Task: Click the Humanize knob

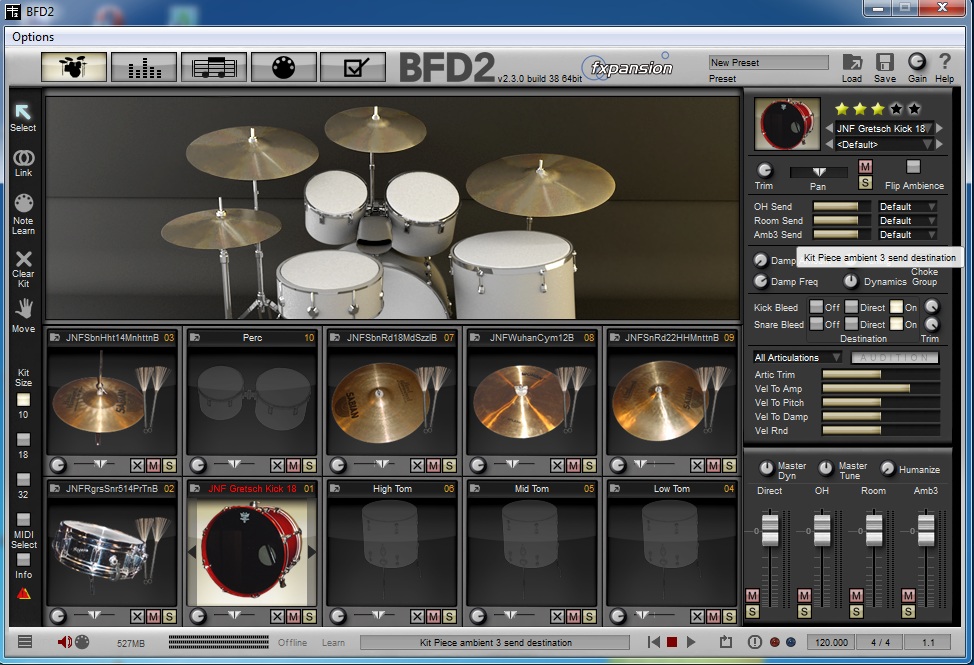Action: tap(888, 468)
